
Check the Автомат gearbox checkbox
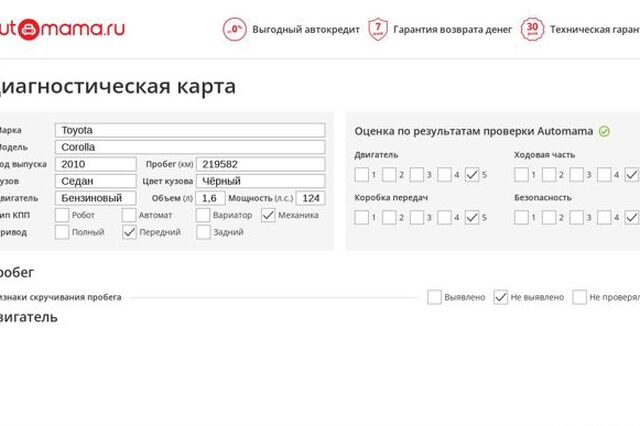(129, 215)
